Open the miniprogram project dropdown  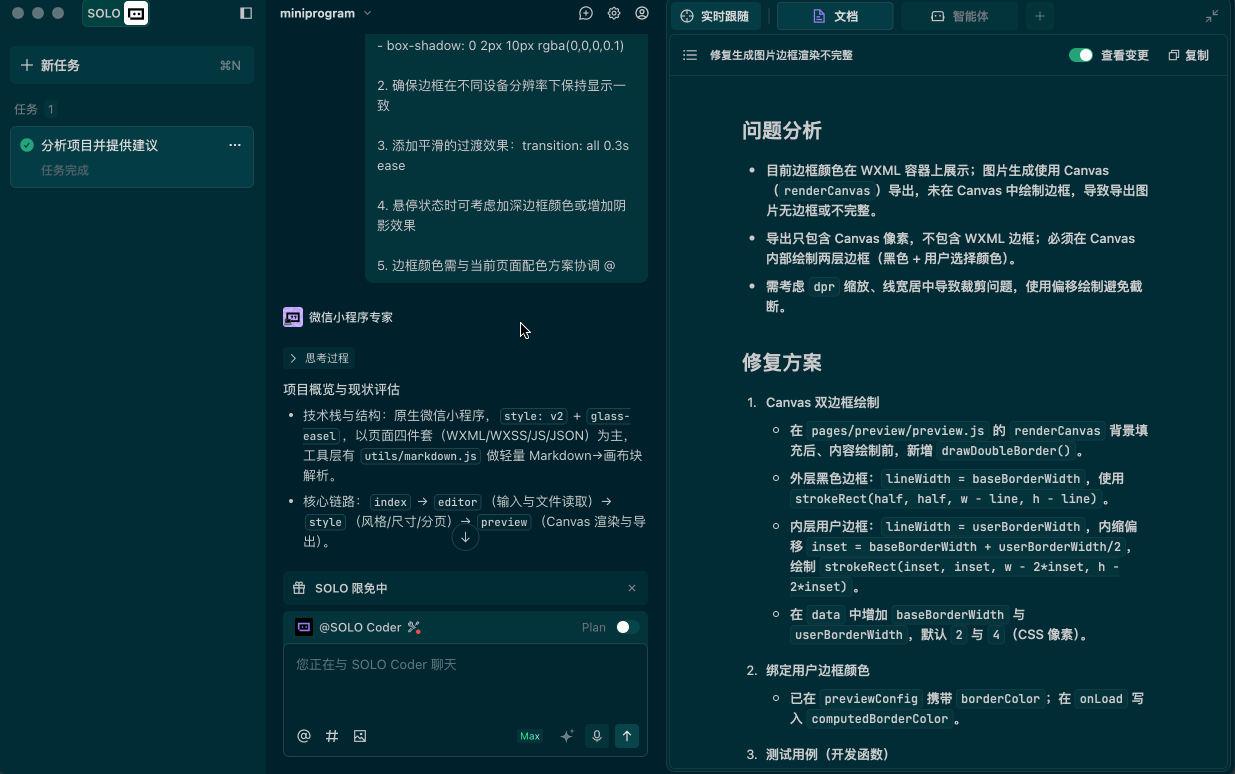click(x=325, y=14)
